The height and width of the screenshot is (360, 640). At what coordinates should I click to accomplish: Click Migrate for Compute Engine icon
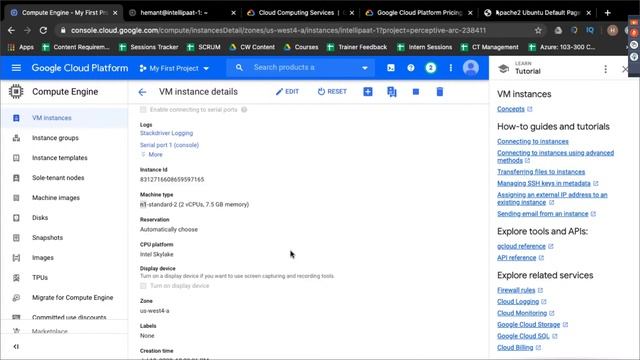tap(16, 298)
